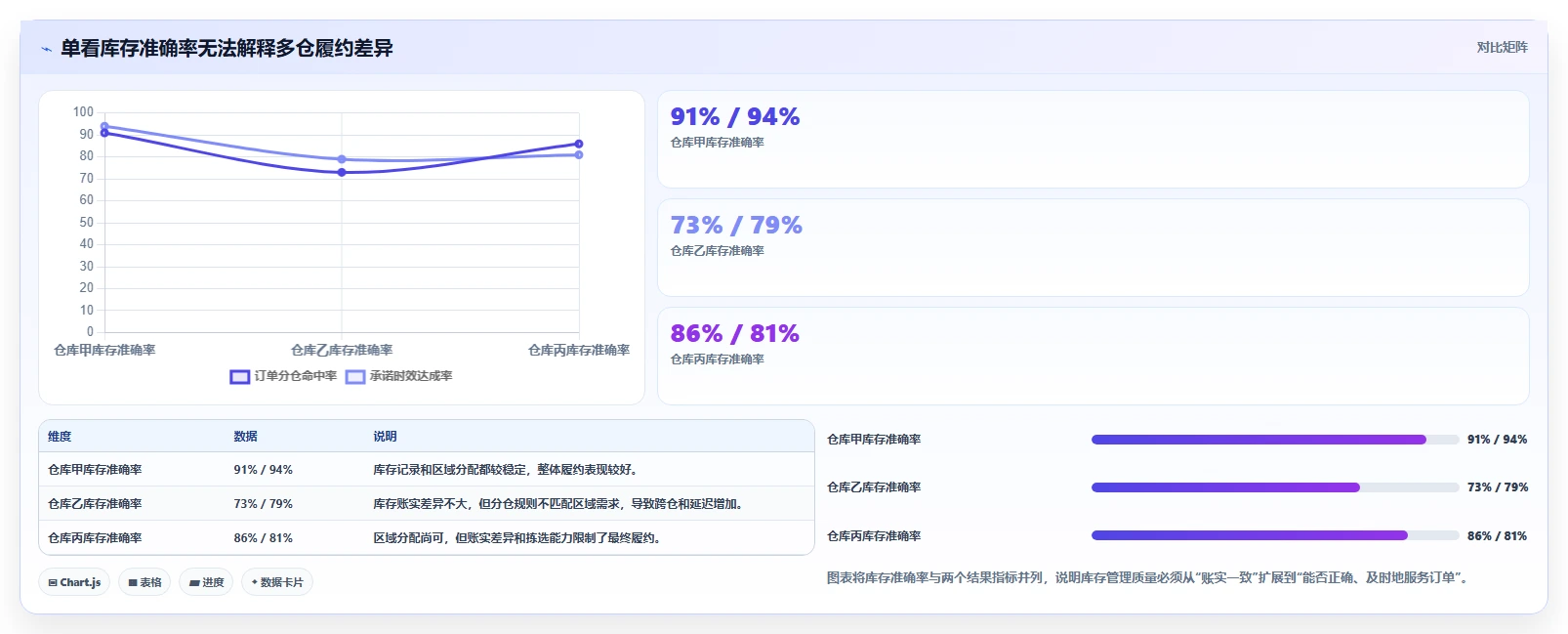Image resolution: width=1568 pixels, height=634 pixels.
Task: Click the 73% / 79% value beside the progress bar
Action: pyautogui.click(x=1498, y=487)
